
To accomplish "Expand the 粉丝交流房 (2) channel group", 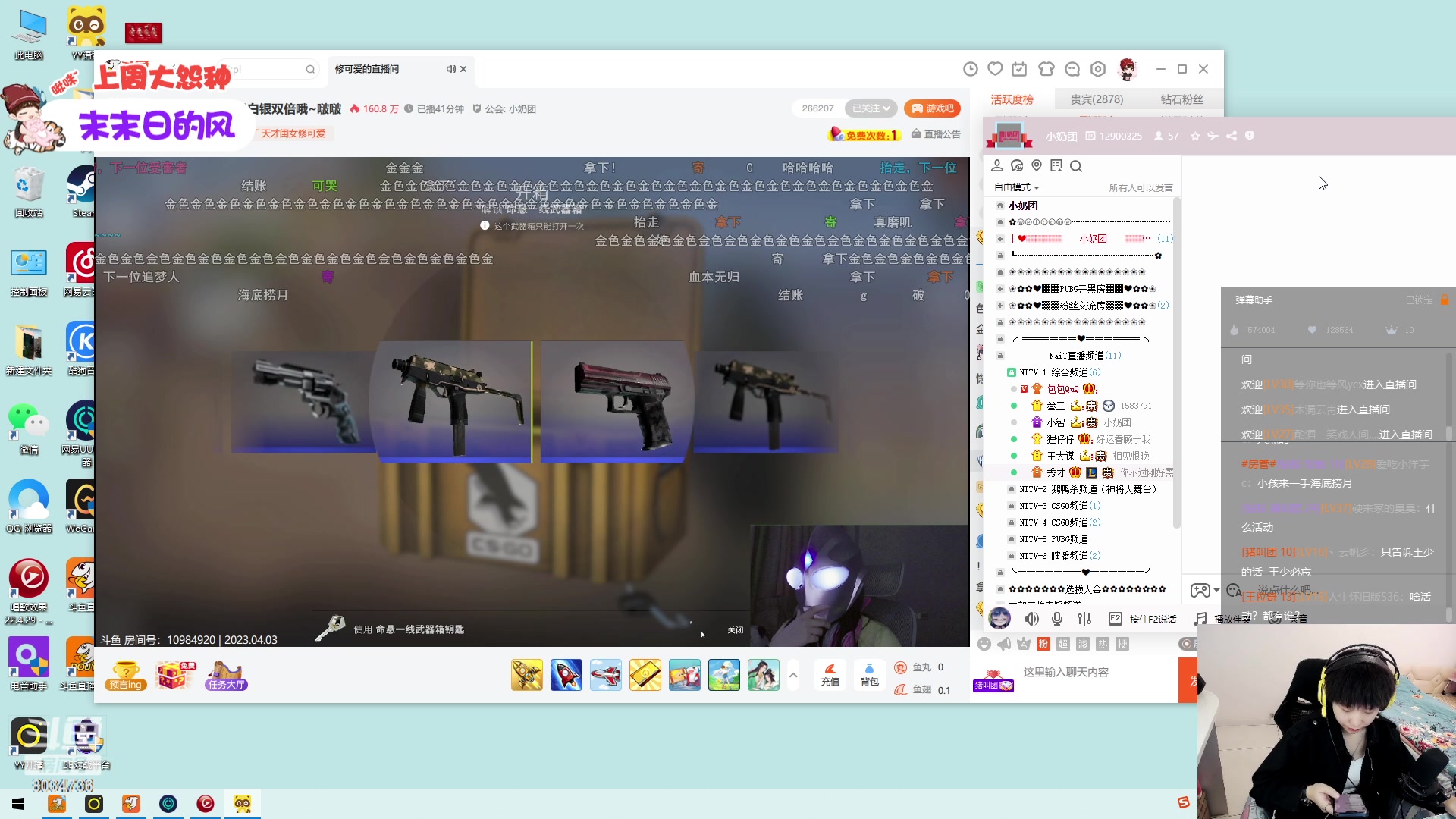I will click(x=1000, y=306).
